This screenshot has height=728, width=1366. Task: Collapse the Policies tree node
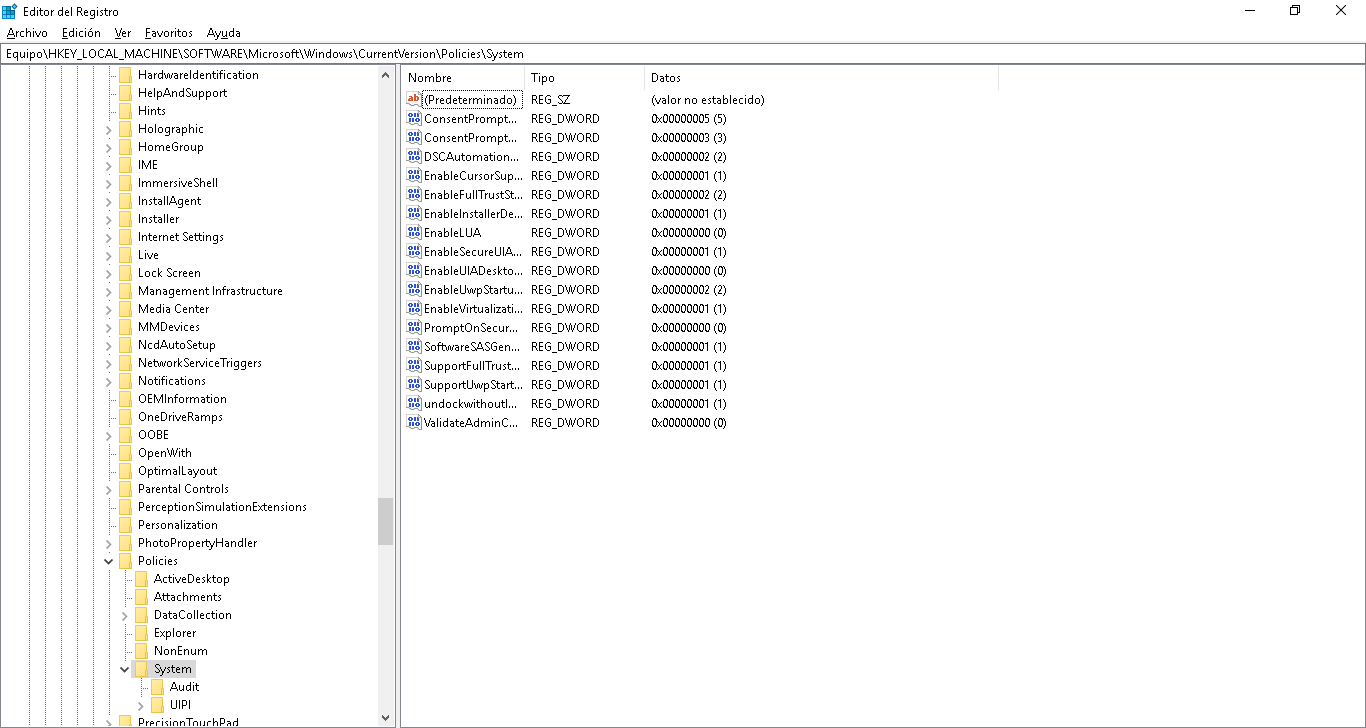click(109, 561)
